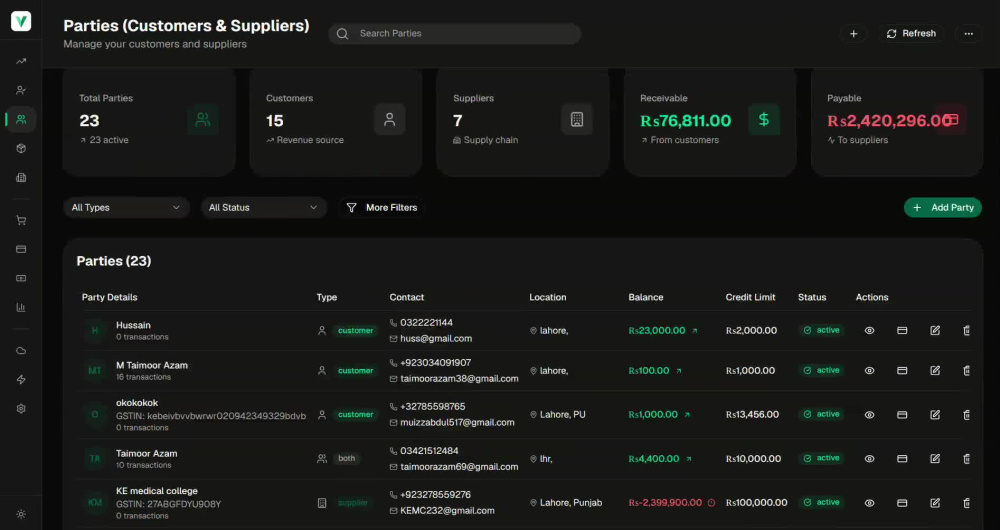Delete the okokokok party
Viewport: 1000px width, 530px height.
(966, 415)
